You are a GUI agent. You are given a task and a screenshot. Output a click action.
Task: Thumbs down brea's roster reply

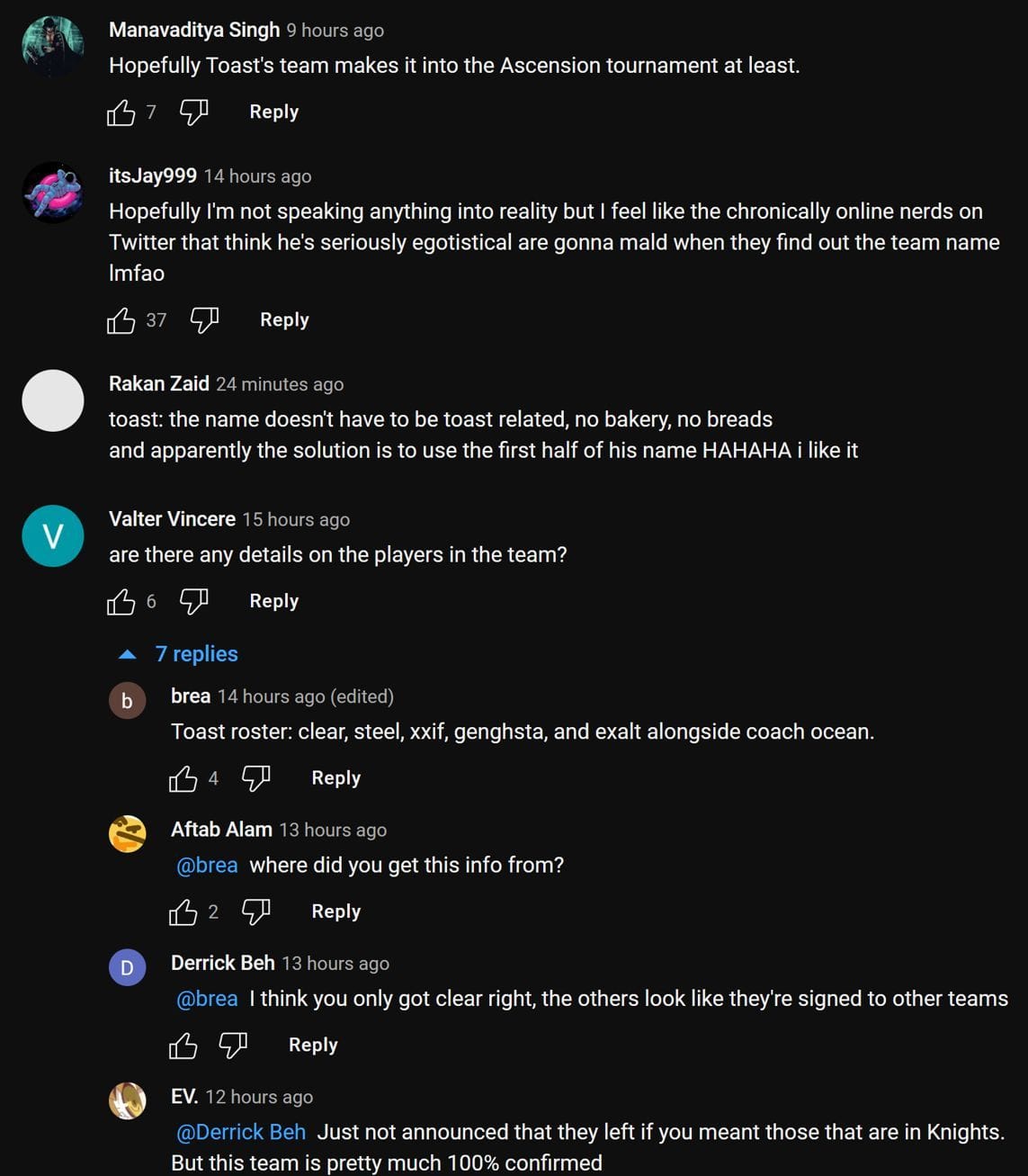coord(255,778)
